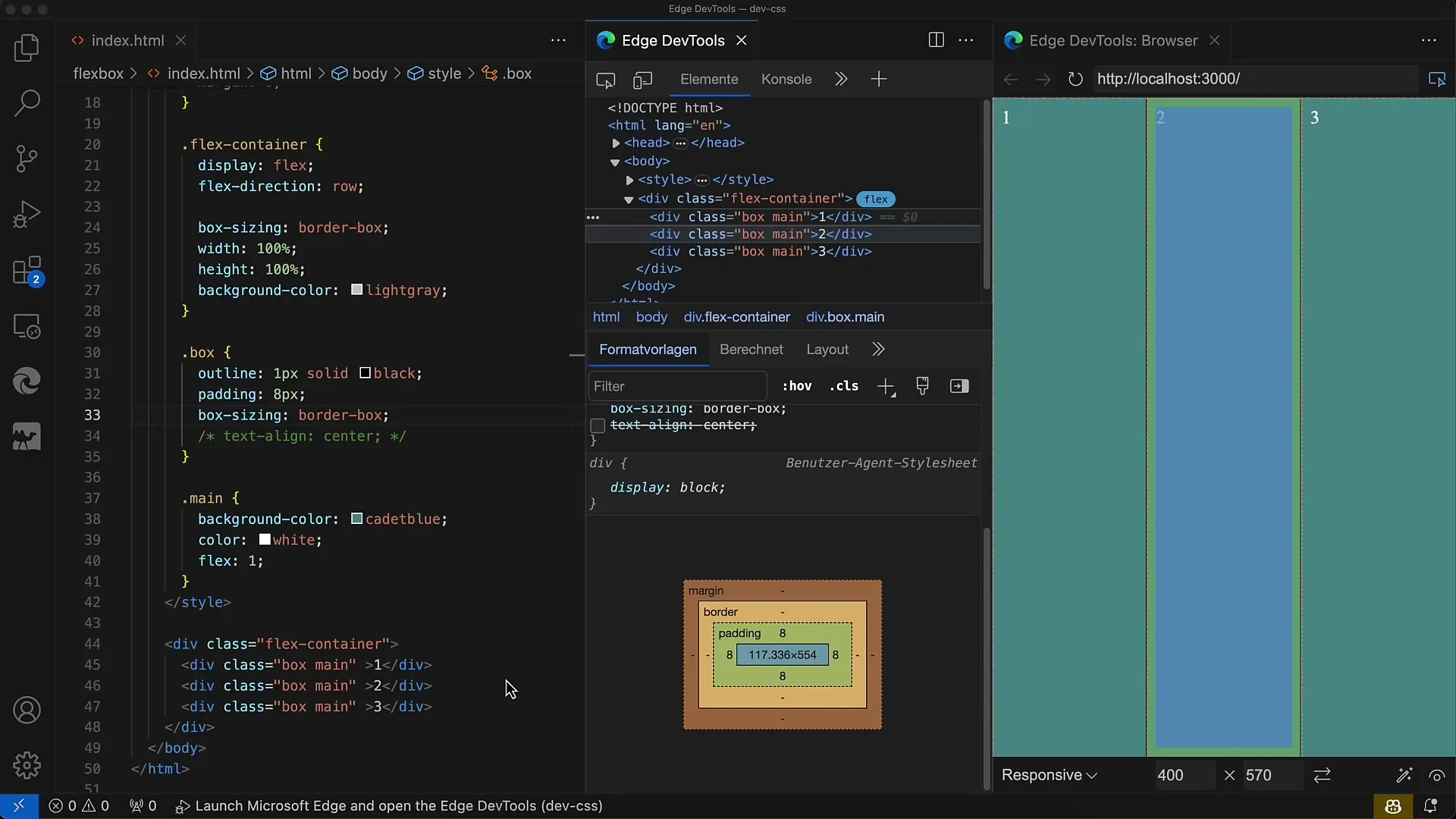The width and height of the screenshot is (1456, 819).
Task: Click the cadetblue color swatch
Action: pyautogui.click(x=356, y=519)
